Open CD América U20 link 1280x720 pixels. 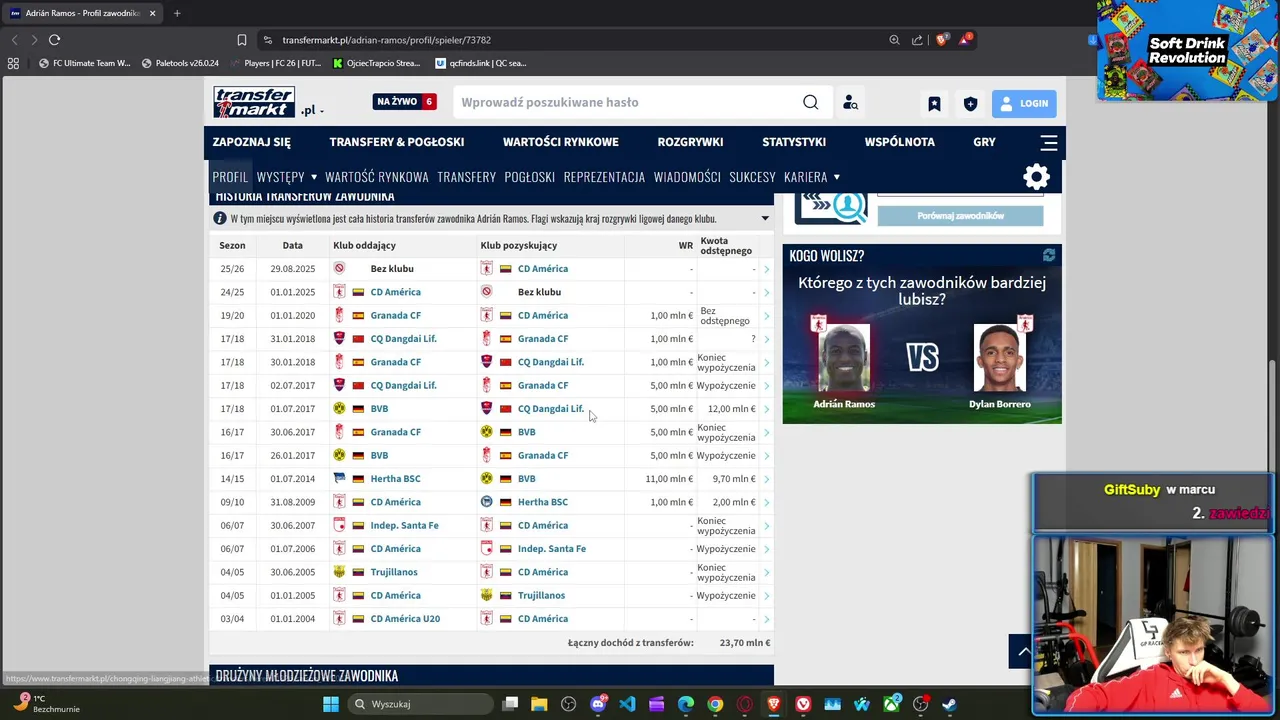(405, 619)
